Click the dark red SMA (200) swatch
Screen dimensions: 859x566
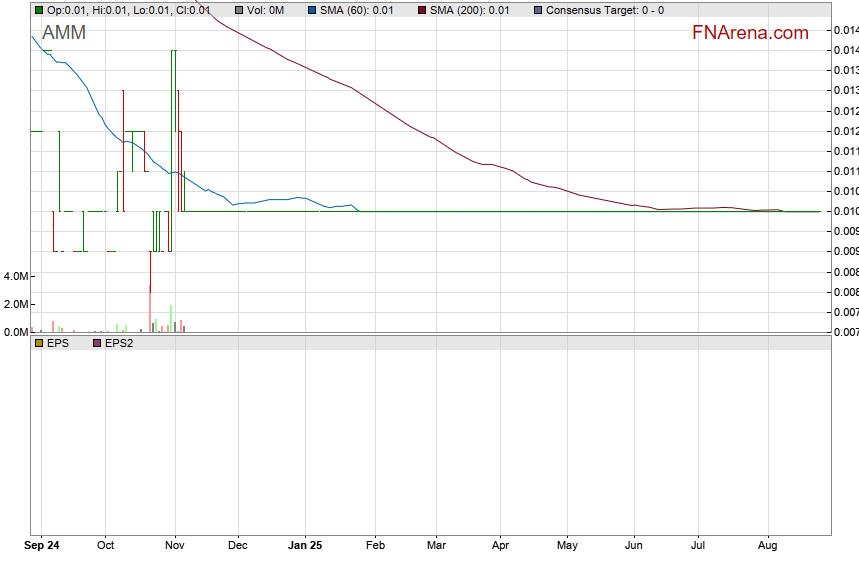point(423,10)
